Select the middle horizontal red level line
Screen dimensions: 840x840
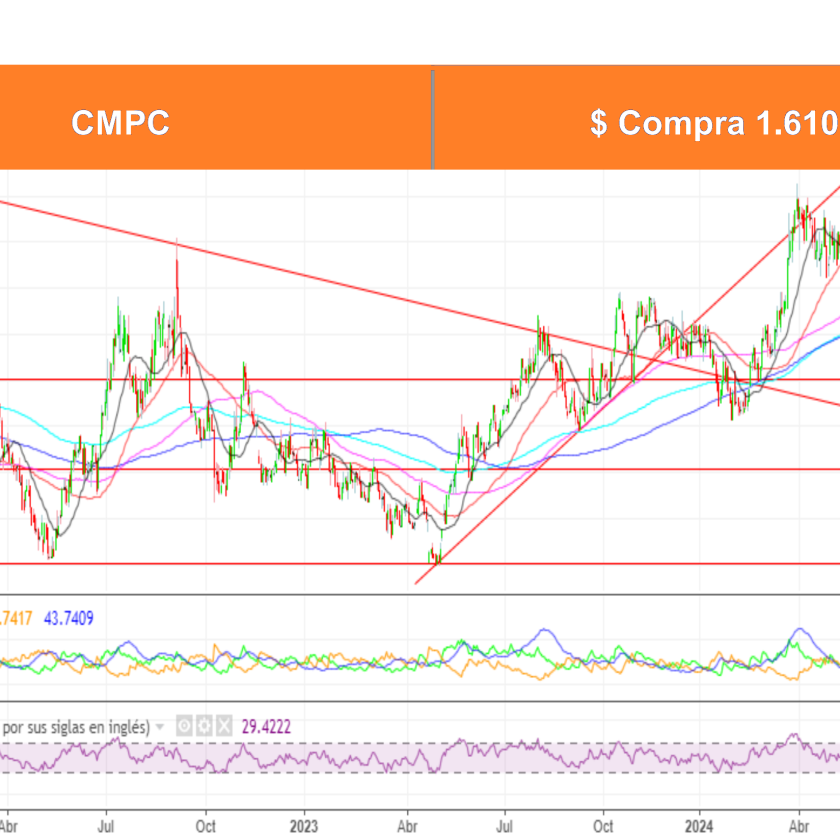point(600,469)
